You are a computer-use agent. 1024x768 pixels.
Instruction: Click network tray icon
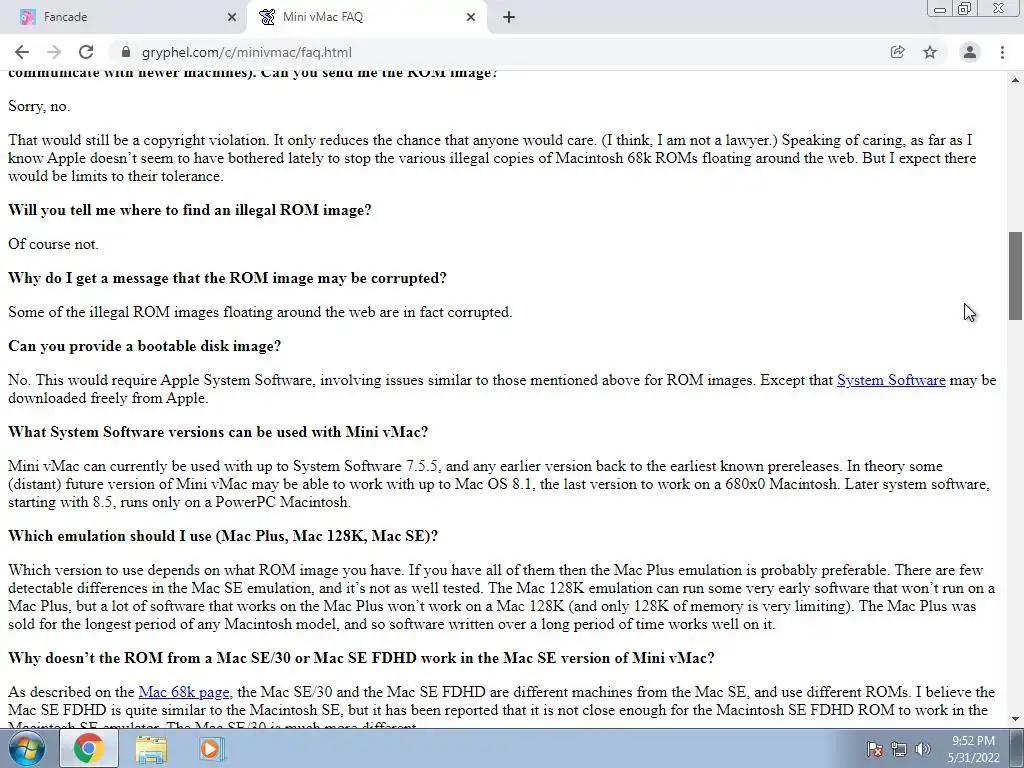click(x=899, y=749)
